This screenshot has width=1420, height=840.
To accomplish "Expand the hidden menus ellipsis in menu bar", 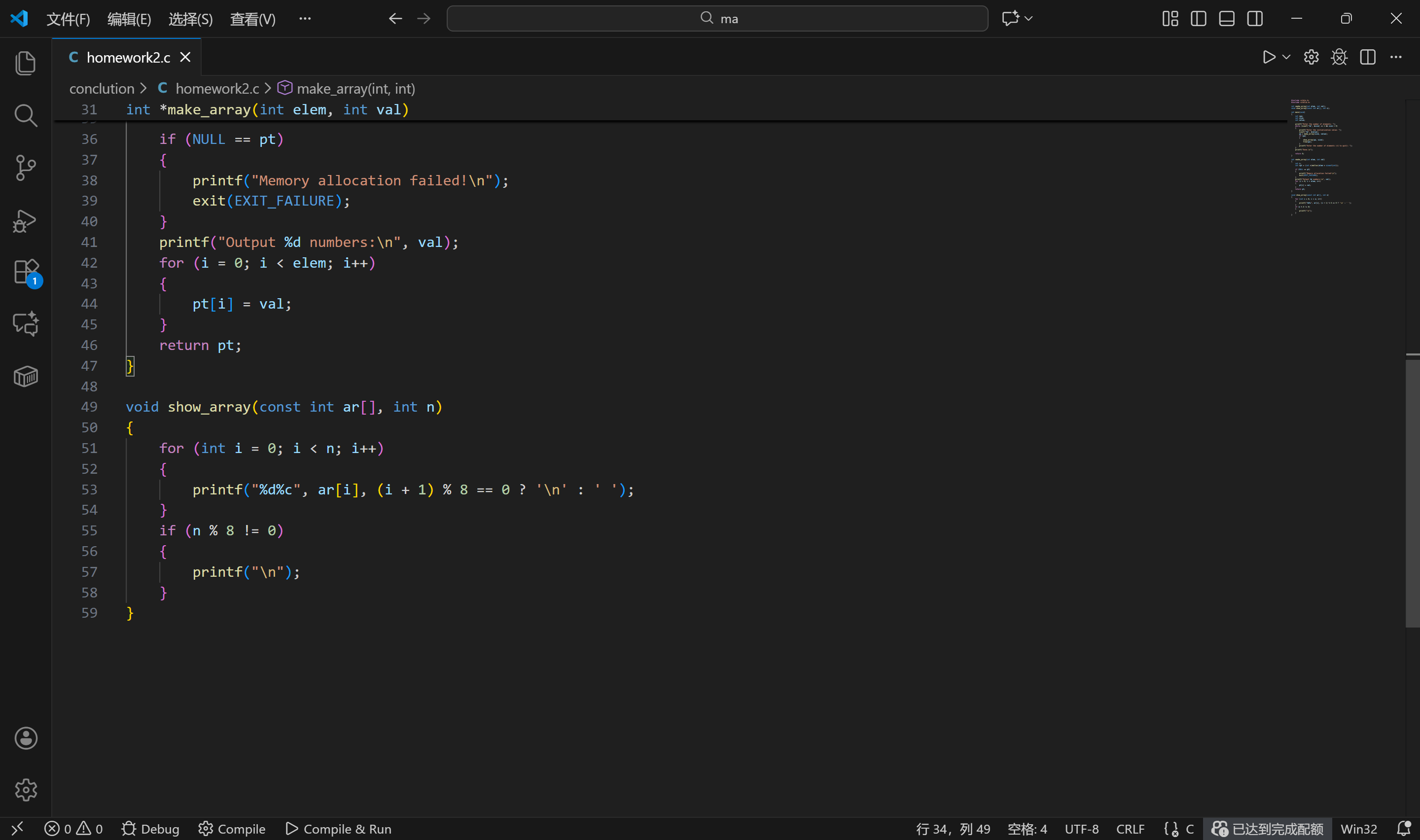I will point(305,19).
